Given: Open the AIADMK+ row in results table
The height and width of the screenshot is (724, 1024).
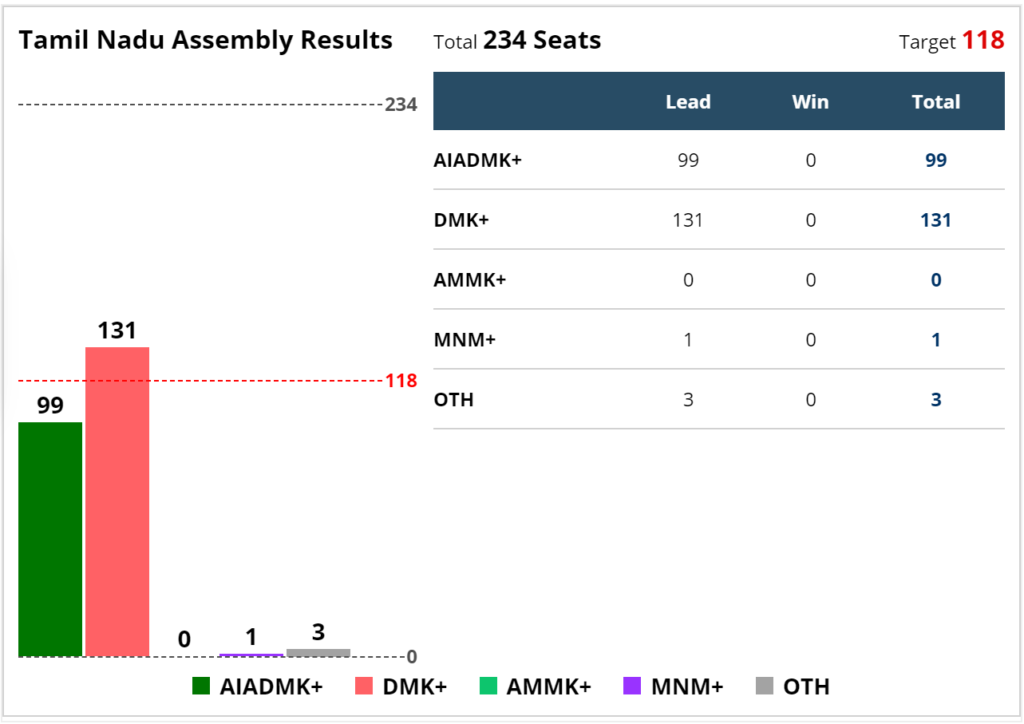Looking at the screenshot, I should click(x=719, y=160).
